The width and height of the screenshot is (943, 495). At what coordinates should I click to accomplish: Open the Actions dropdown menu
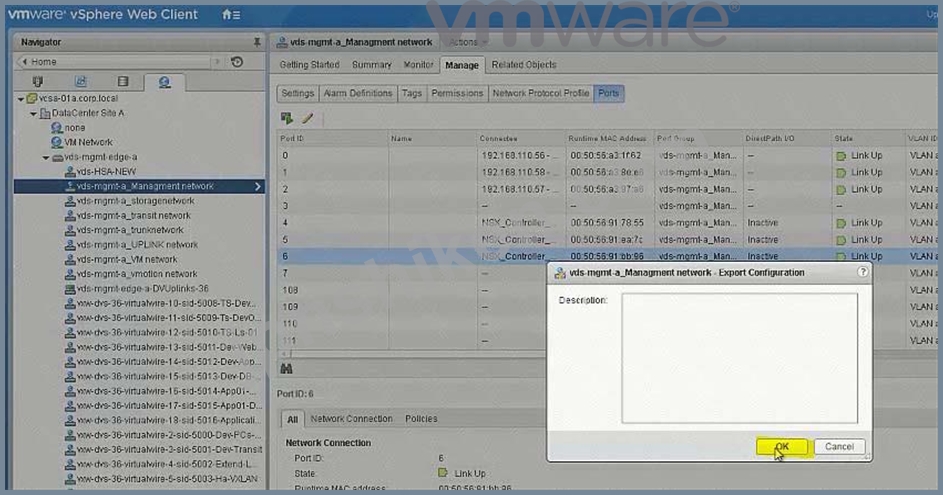pyautogui.click(x=467, y=42)
